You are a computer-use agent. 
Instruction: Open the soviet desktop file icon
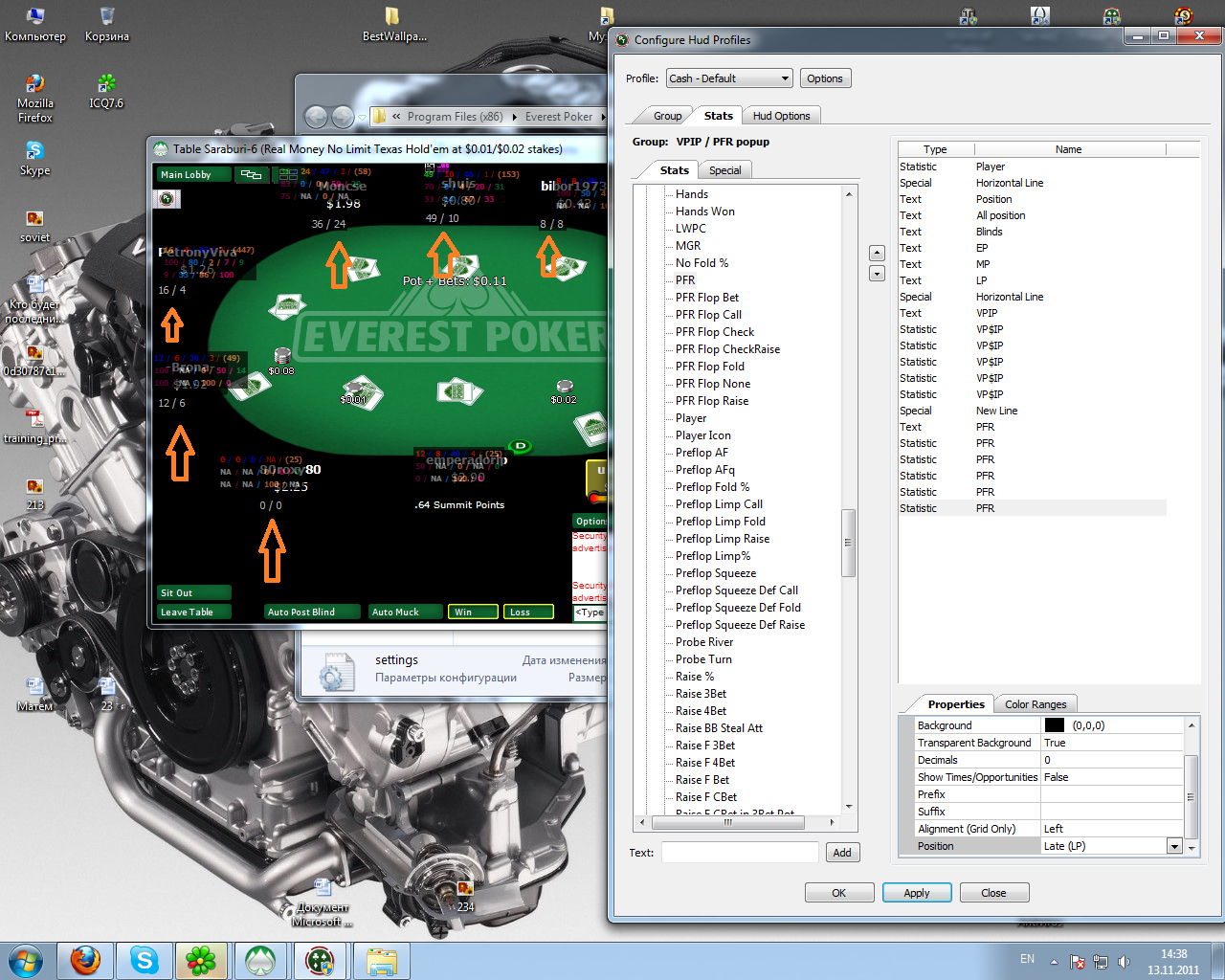click(x=35, y=226)
